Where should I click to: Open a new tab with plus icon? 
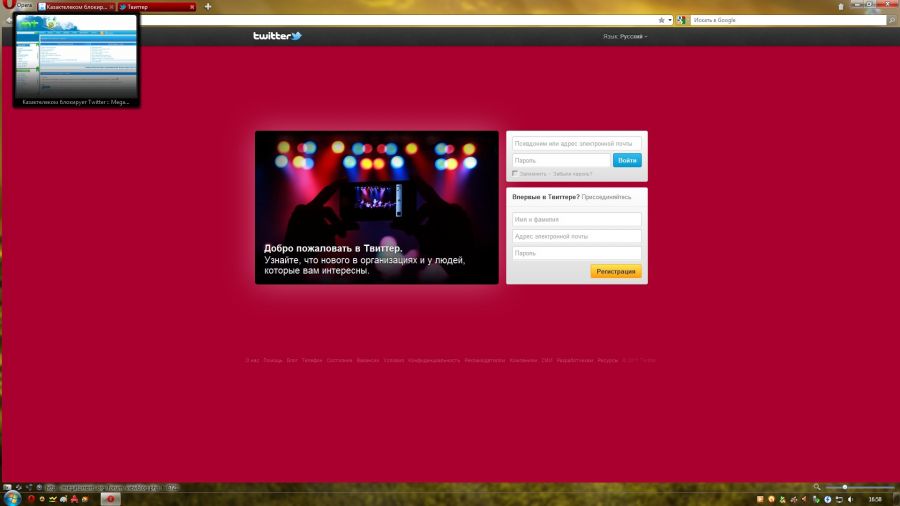click(x=208, y=7)
